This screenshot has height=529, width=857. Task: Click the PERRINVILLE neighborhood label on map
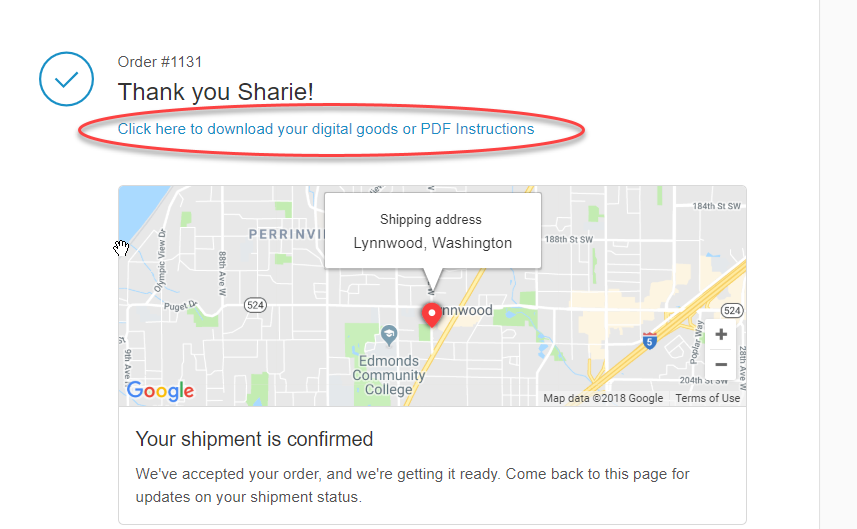pyautogui.click(x=286, y=234)
